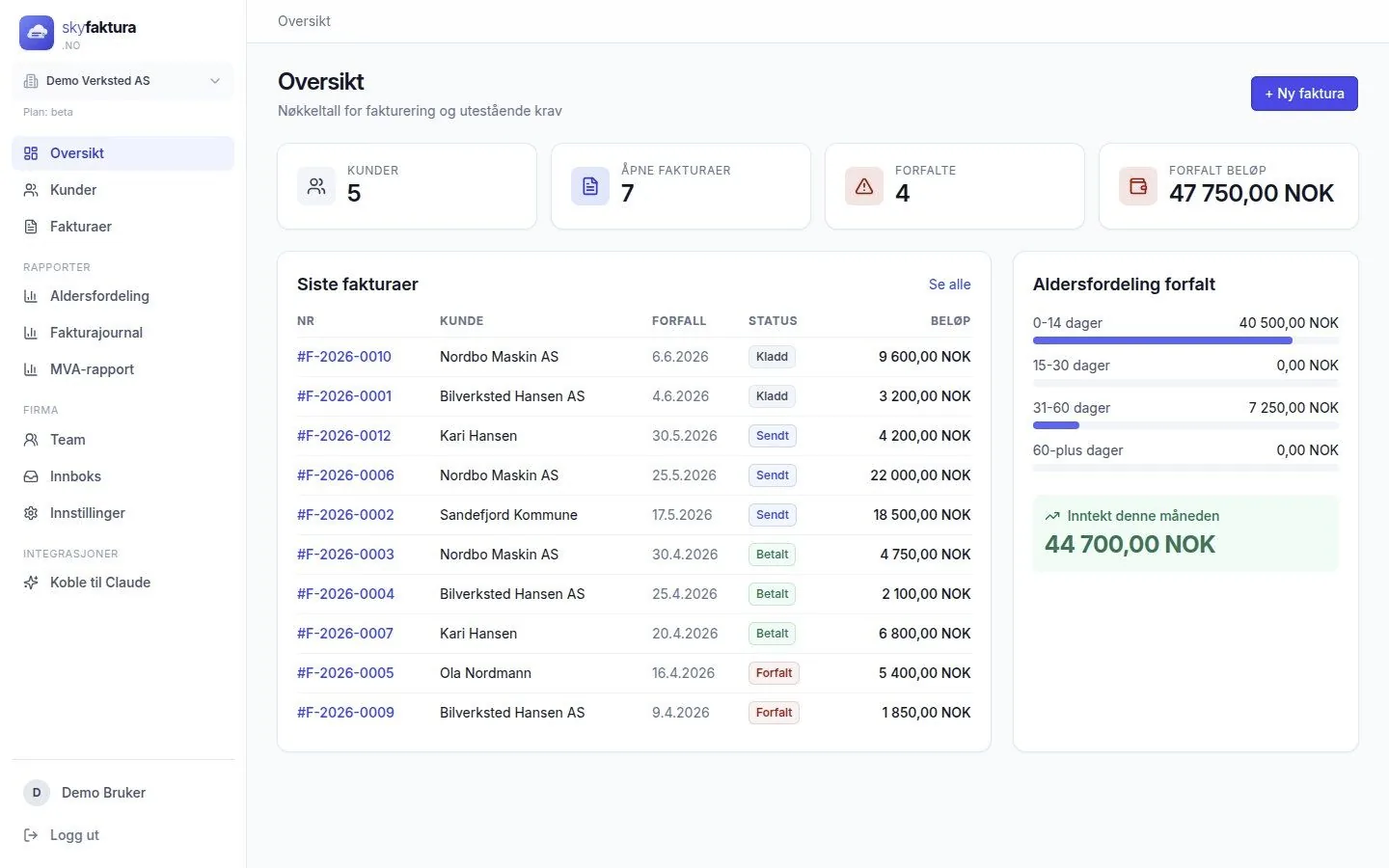
Task: Click the Kladd badge for #F-2026-0001
Action: (x=772, y=396)
